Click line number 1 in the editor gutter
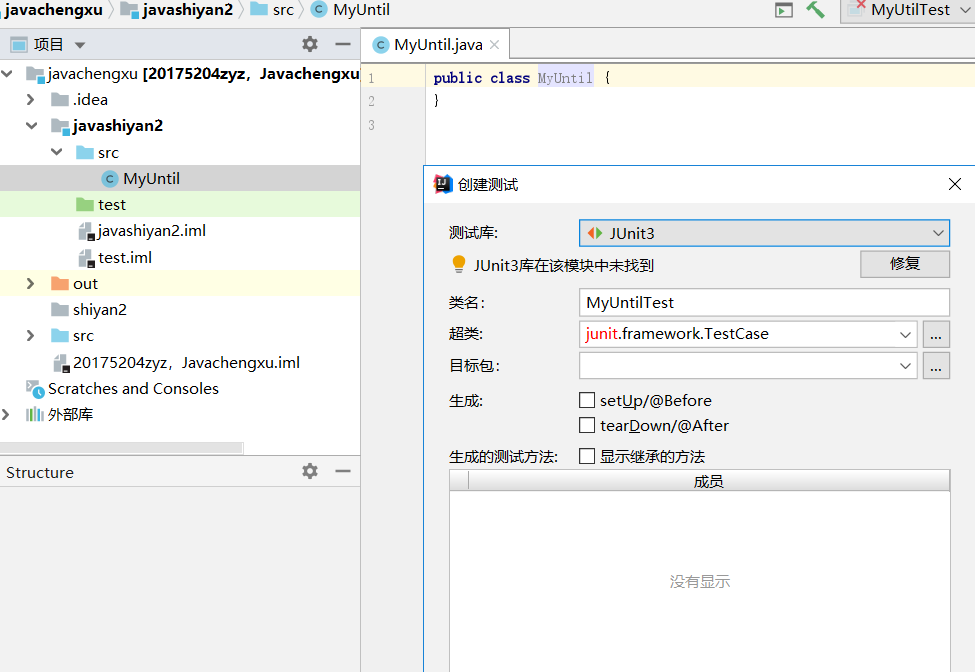The height and width of the screenshot is (672, 975). coord(371,78)
